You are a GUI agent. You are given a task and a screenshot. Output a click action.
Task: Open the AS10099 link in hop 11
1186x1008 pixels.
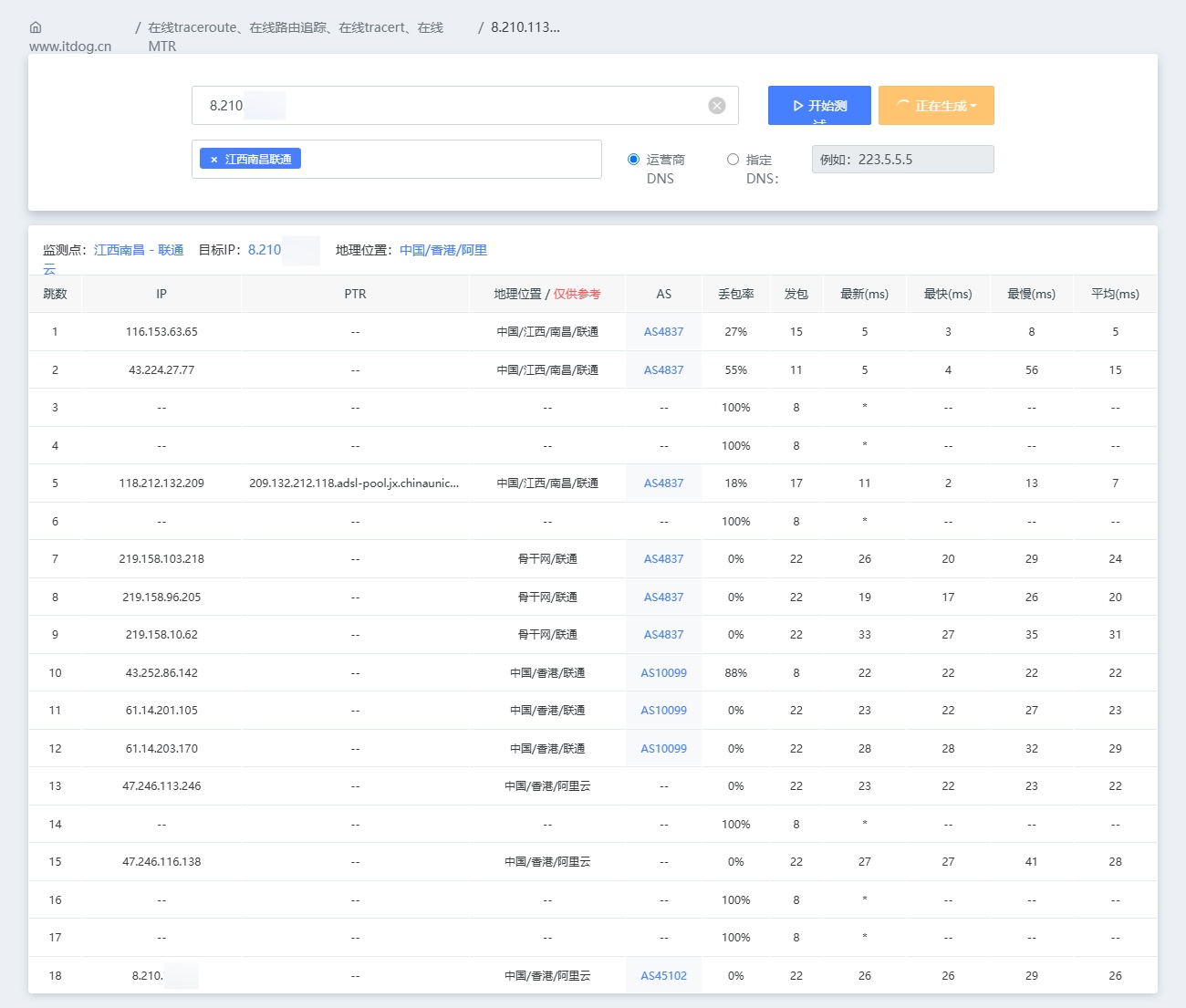pos(663,711)
